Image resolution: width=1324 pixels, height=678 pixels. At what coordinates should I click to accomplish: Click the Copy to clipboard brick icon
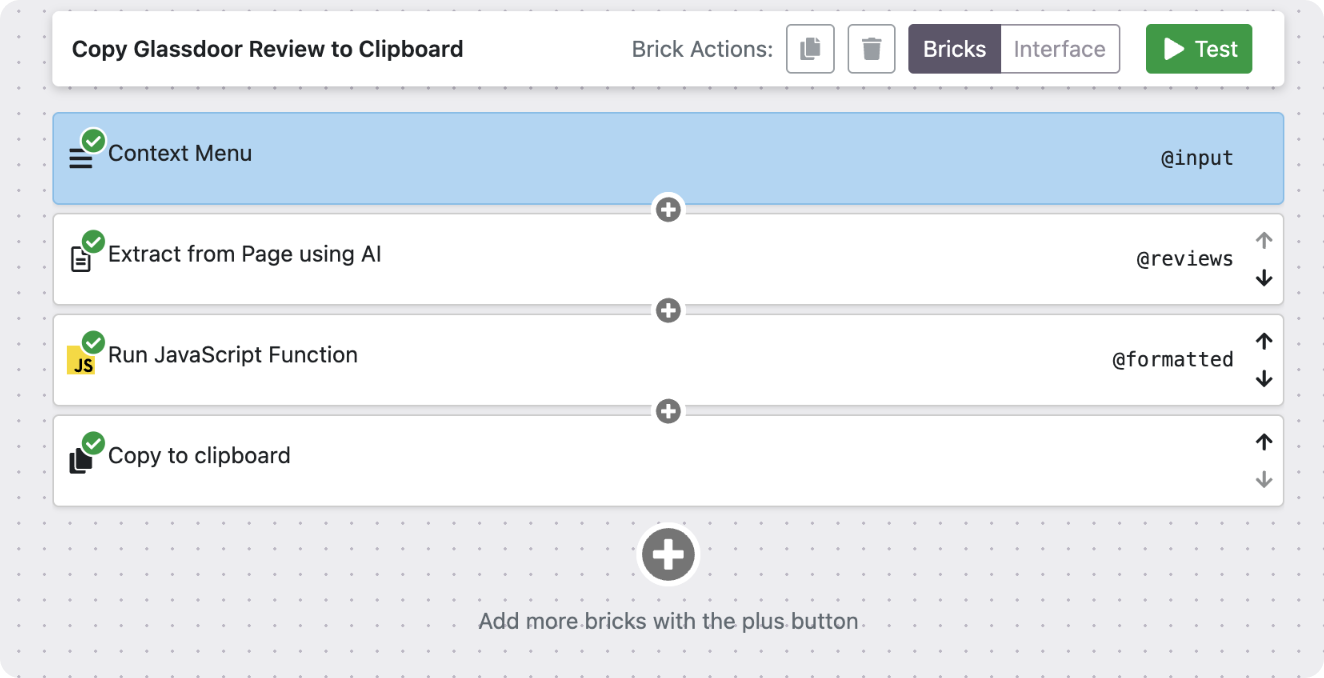click(81, 461)
